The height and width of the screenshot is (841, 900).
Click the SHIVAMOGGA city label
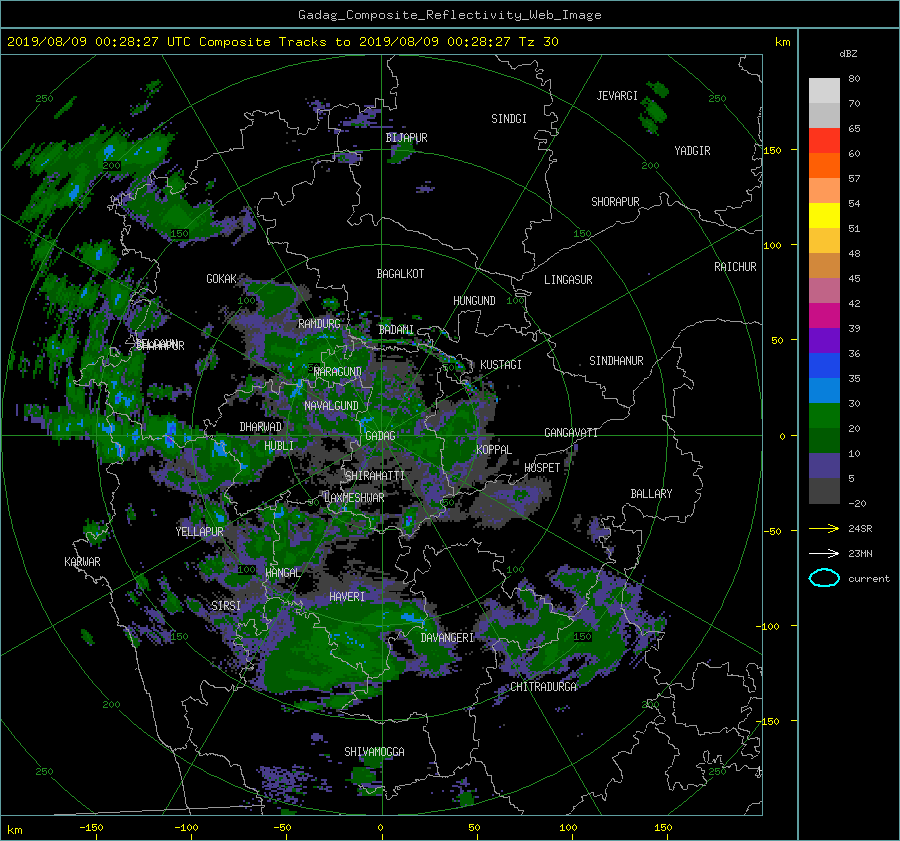[374, 752]
